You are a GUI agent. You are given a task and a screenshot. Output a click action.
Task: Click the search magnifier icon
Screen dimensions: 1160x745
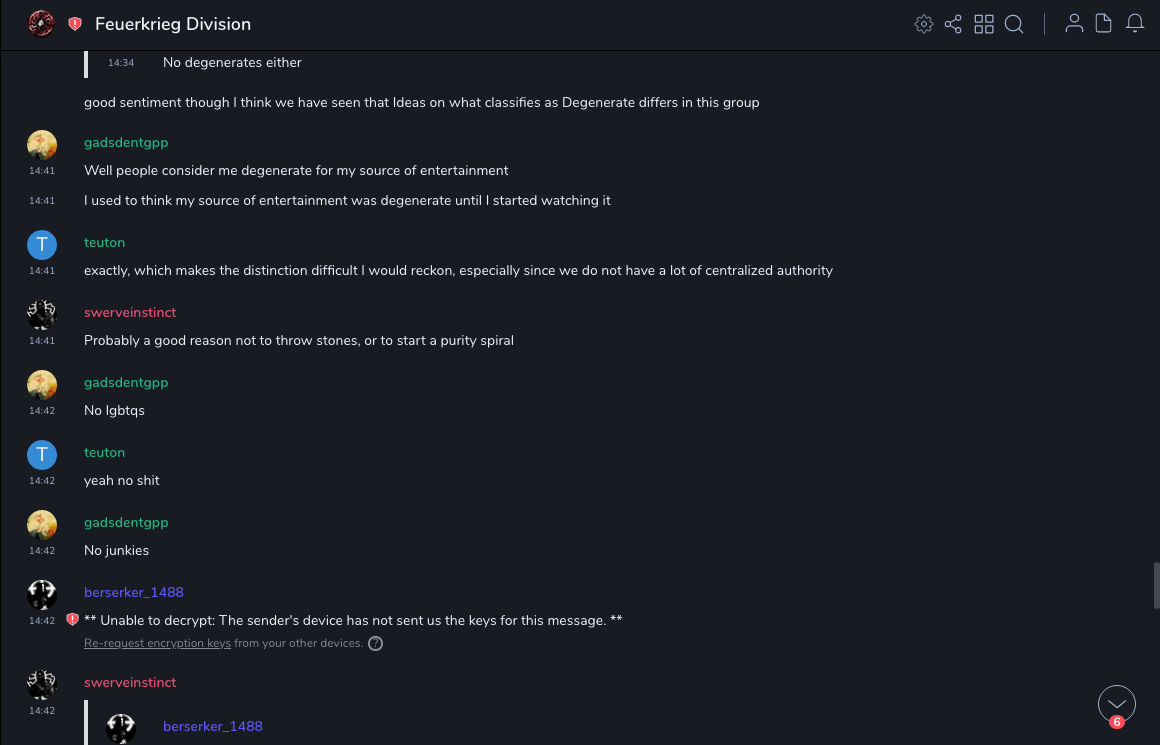coord(1014,24)
